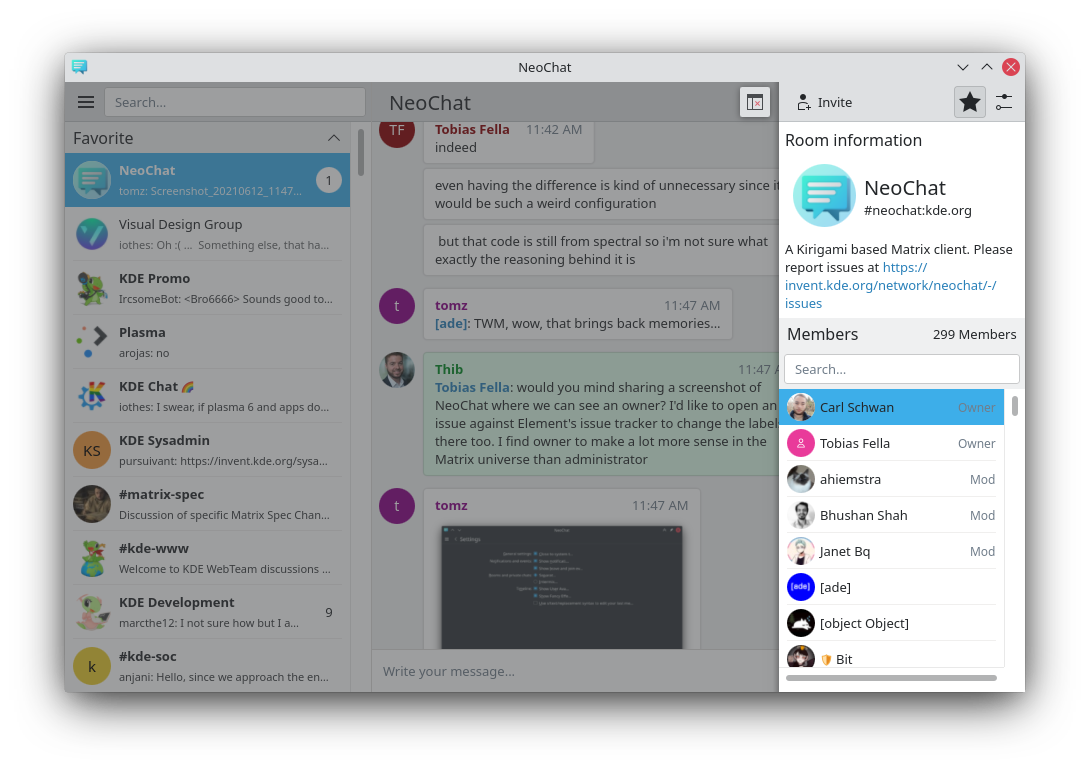Image resolution: width=1090 pixels, height=769 pixels.
Task: Click ahiemstra's cat avatar
Action: [x=801, y=480]
